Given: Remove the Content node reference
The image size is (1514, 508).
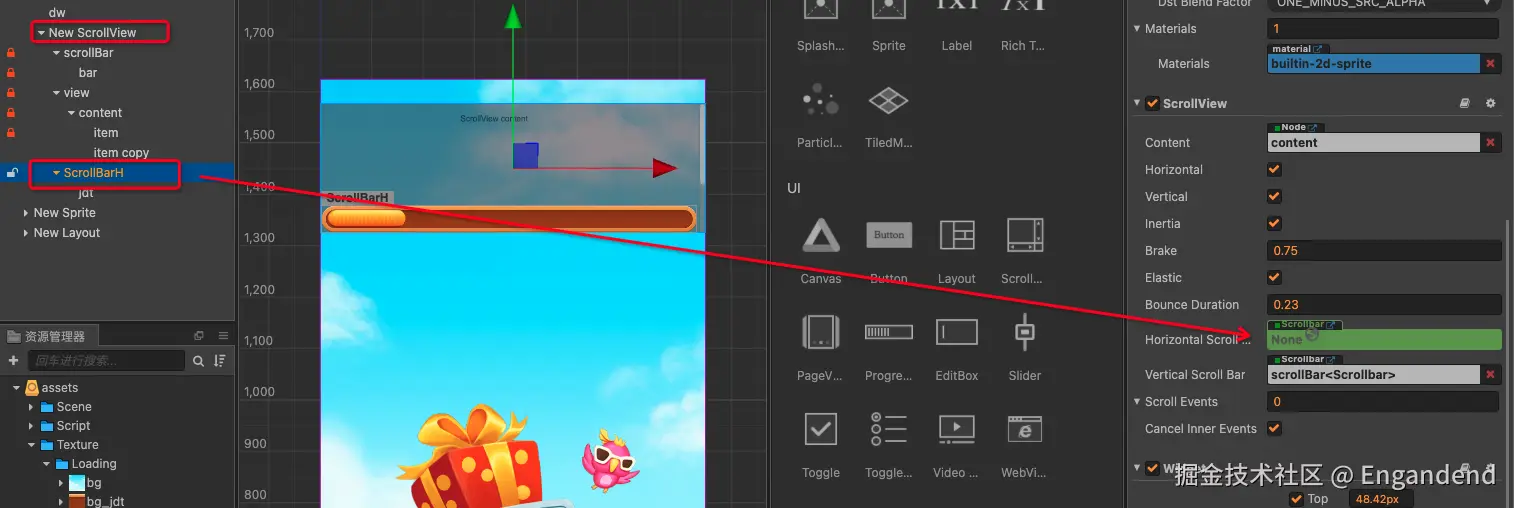Looking at the screenshot, I should [x=1490, y=143].
